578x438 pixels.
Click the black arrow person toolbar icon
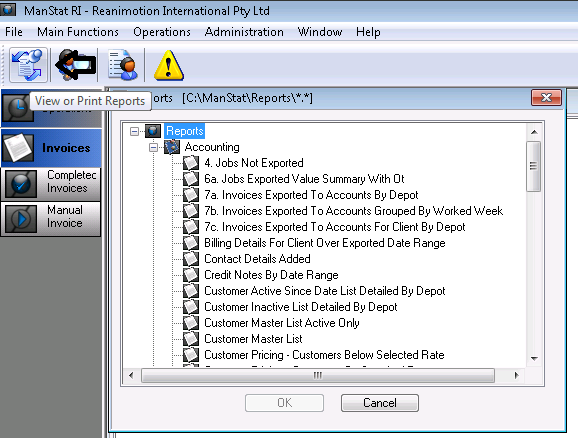pos(76,65)
